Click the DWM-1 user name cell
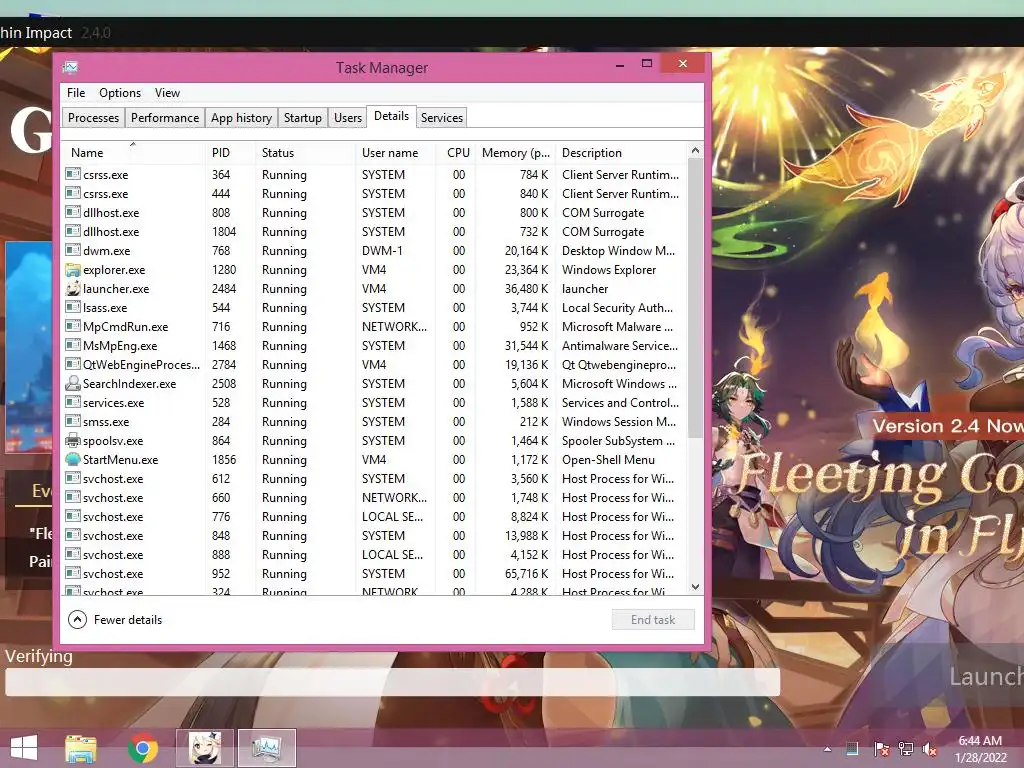This screenshot has width=1024, height=768. (382, 251)
